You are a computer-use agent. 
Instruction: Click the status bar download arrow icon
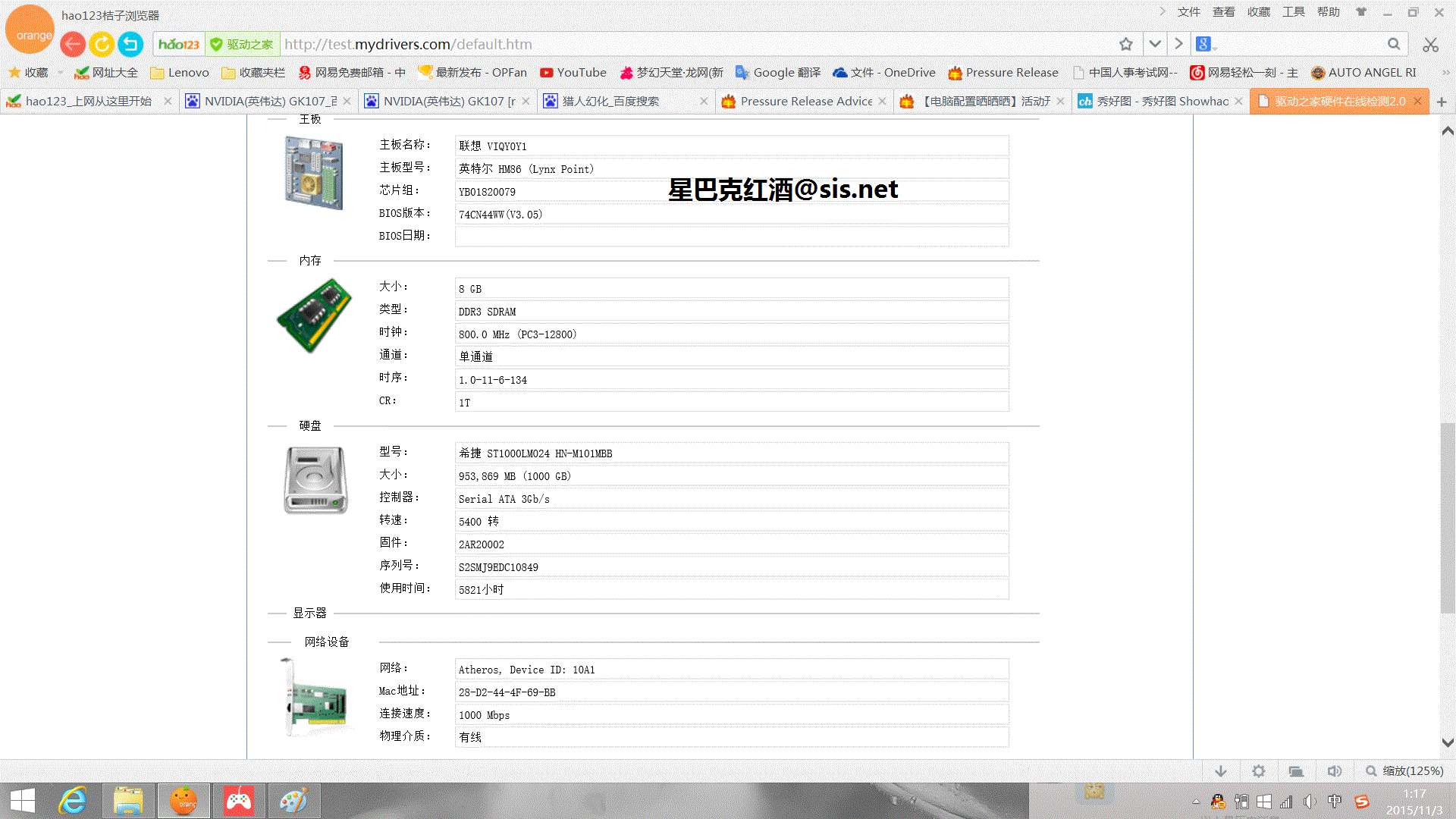[1221, 771]
